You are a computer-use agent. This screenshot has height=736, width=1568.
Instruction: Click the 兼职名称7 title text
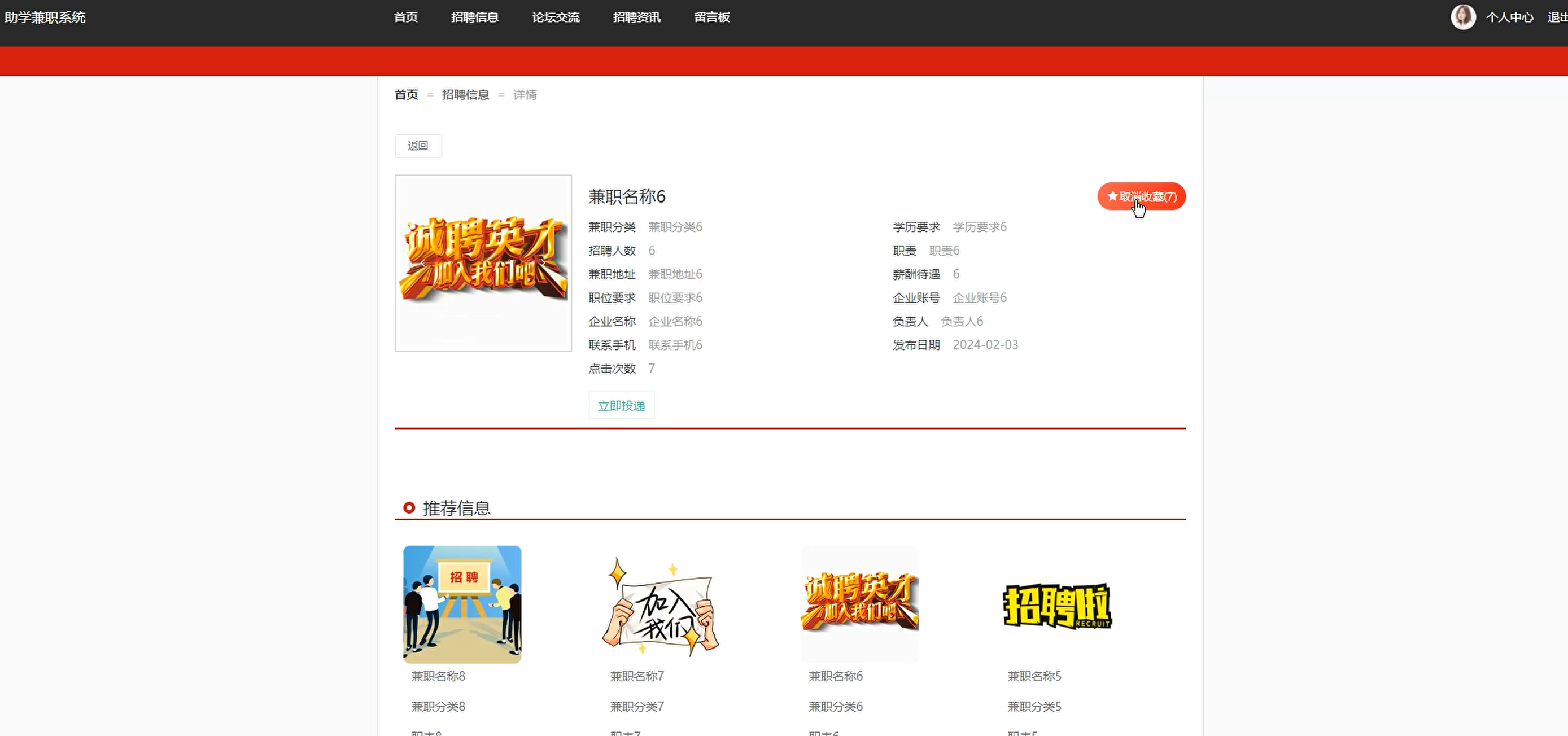tap(637, 676)
